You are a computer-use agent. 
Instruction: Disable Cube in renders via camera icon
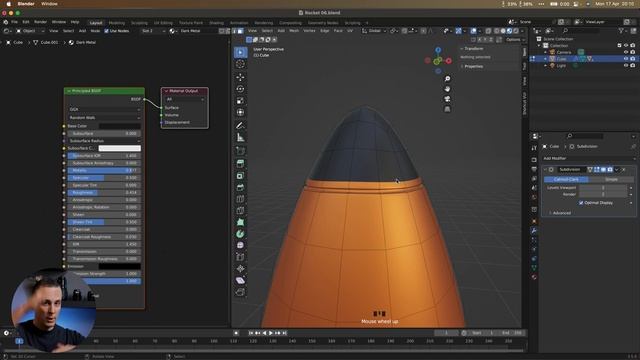(633, 59)
